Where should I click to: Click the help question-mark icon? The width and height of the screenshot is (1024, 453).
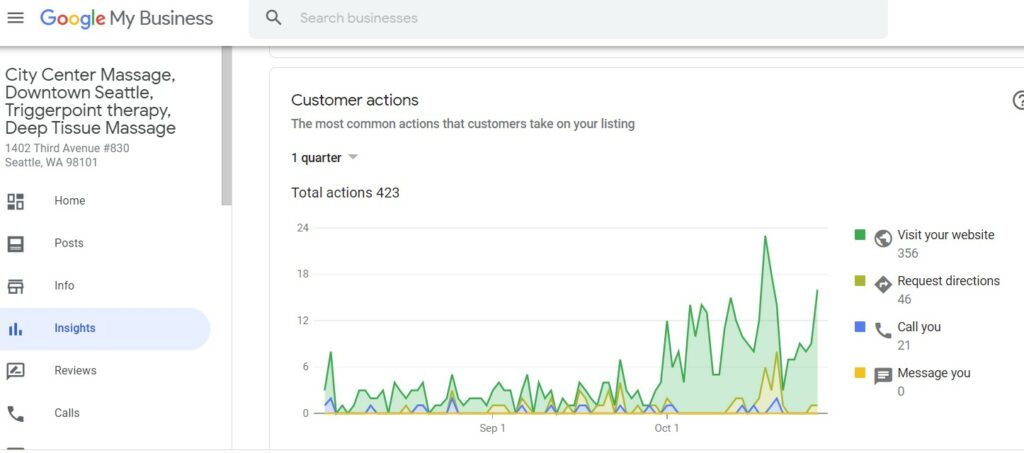pos(1019,100)
